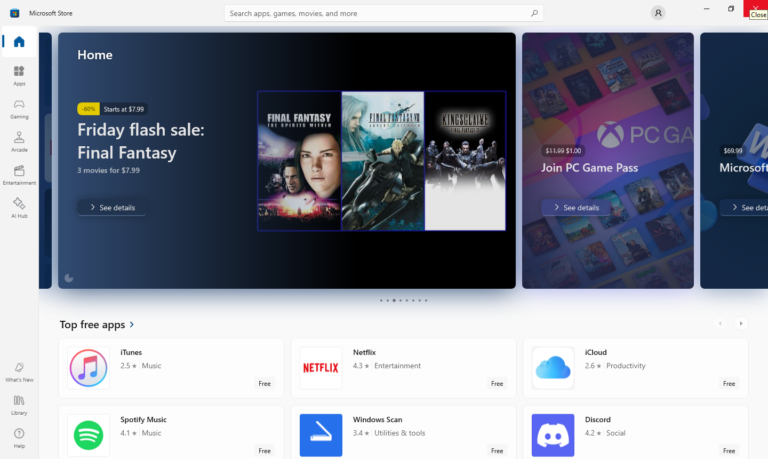The height and width of the screenshot is (459, 768).
Task: Click the Netflix app title
Action: [364, 352]
